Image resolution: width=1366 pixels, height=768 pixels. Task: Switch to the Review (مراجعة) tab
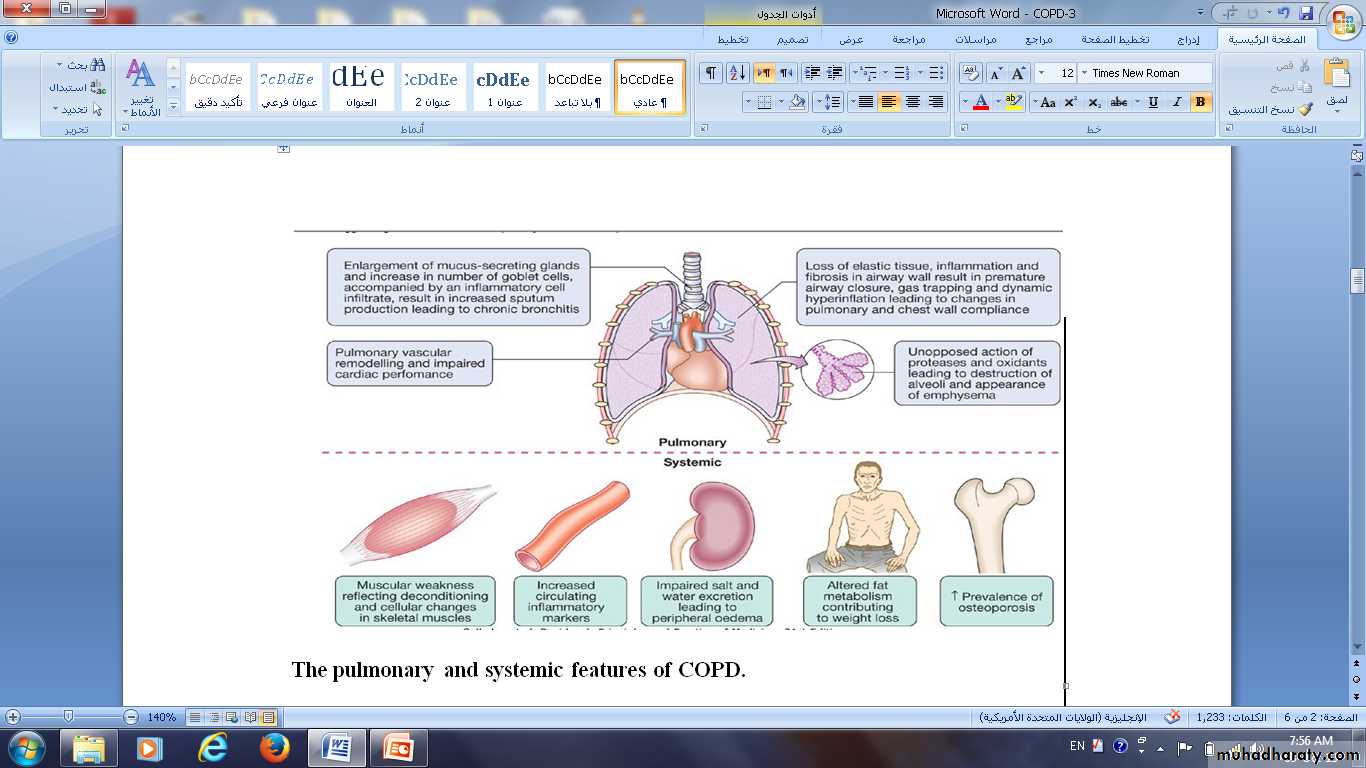pos(908,40)
